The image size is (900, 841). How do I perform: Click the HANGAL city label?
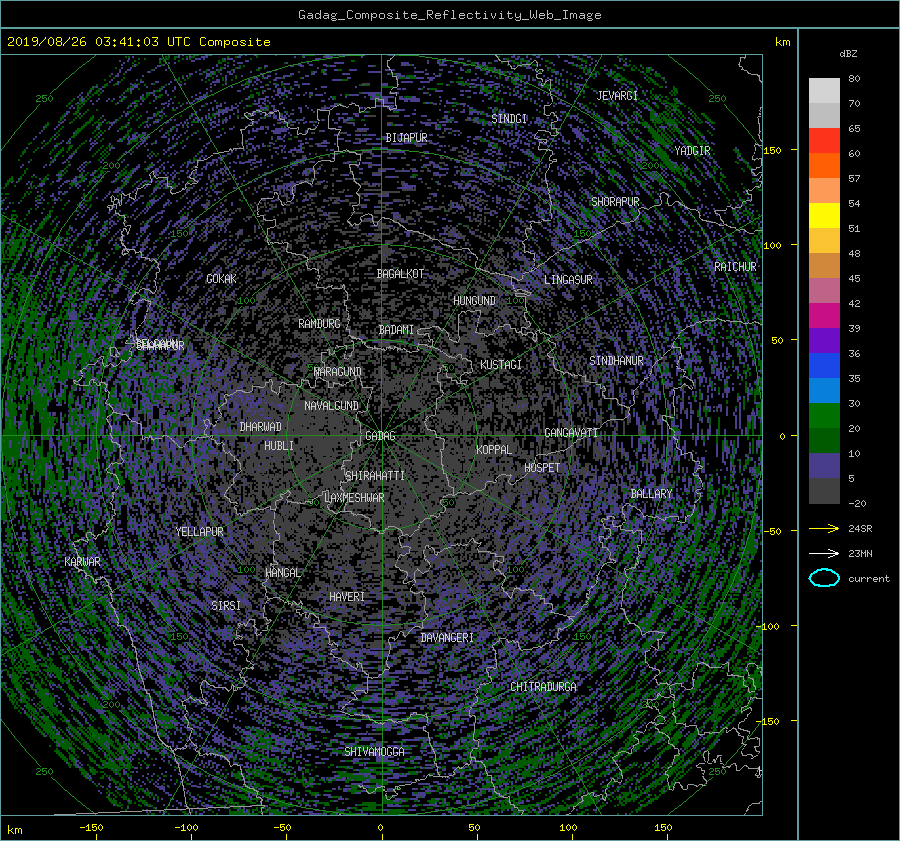point(283,573)
